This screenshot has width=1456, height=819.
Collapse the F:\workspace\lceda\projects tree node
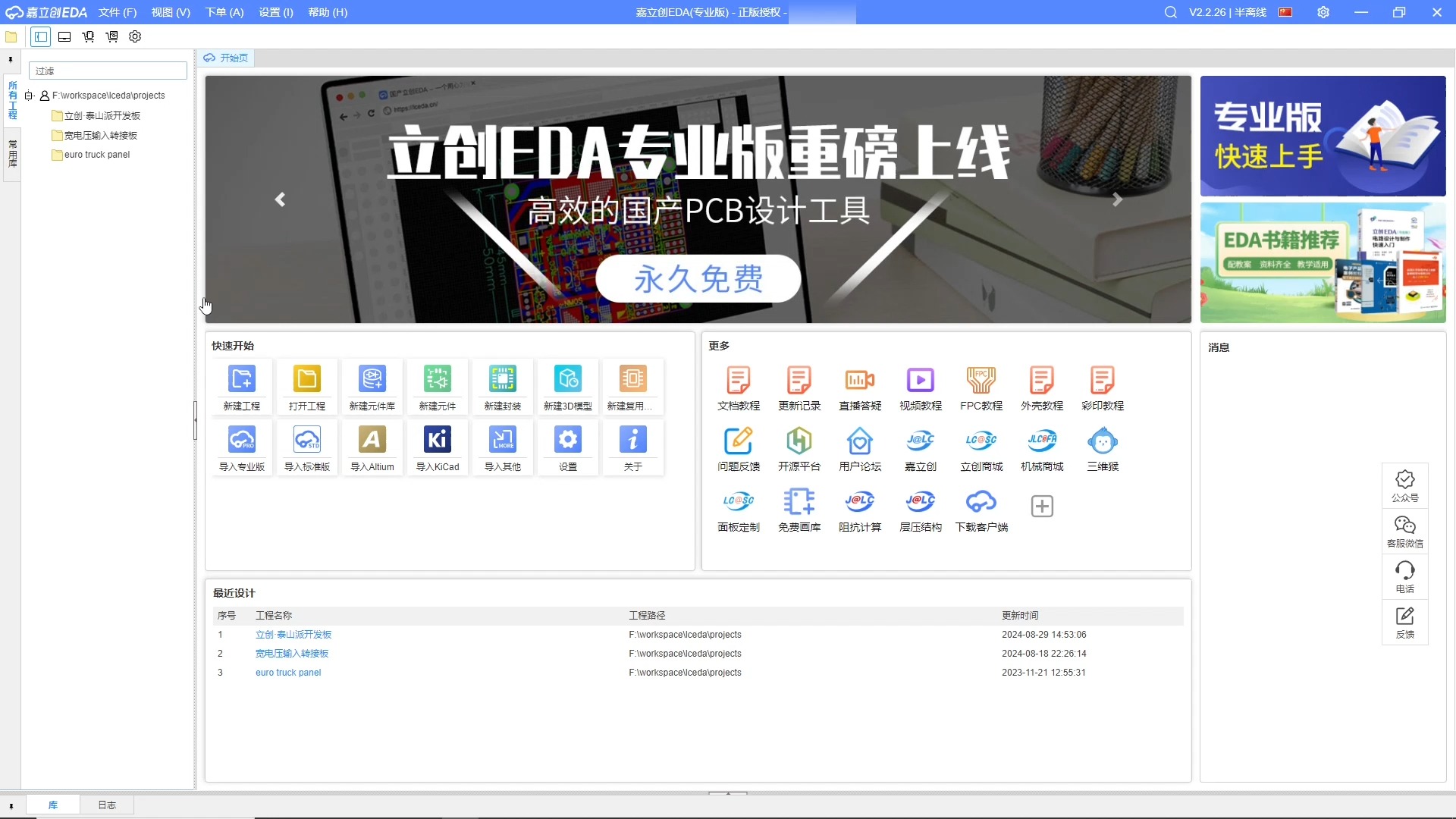coord(28,96)
